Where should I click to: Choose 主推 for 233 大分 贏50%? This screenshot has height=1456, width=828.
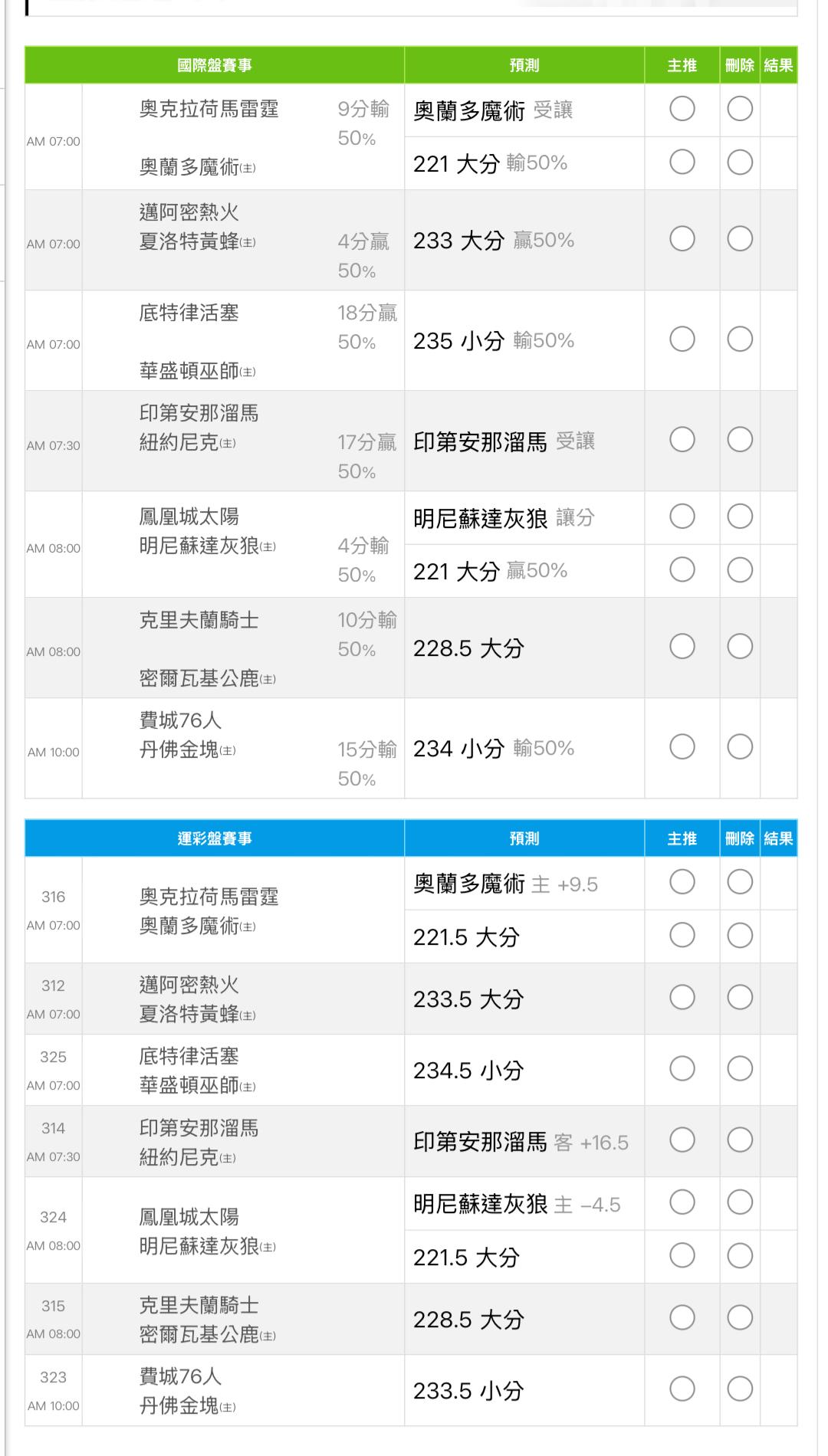click(x=682, y=239)
